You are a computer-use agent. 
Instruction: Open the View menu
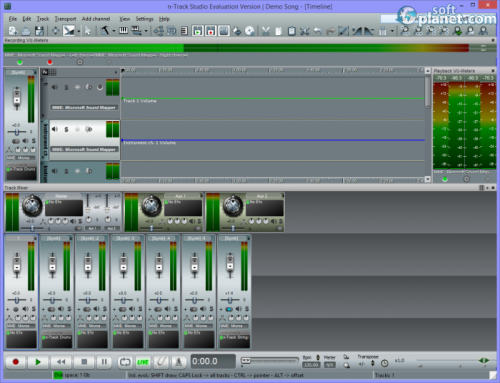[x=124, y=19]
